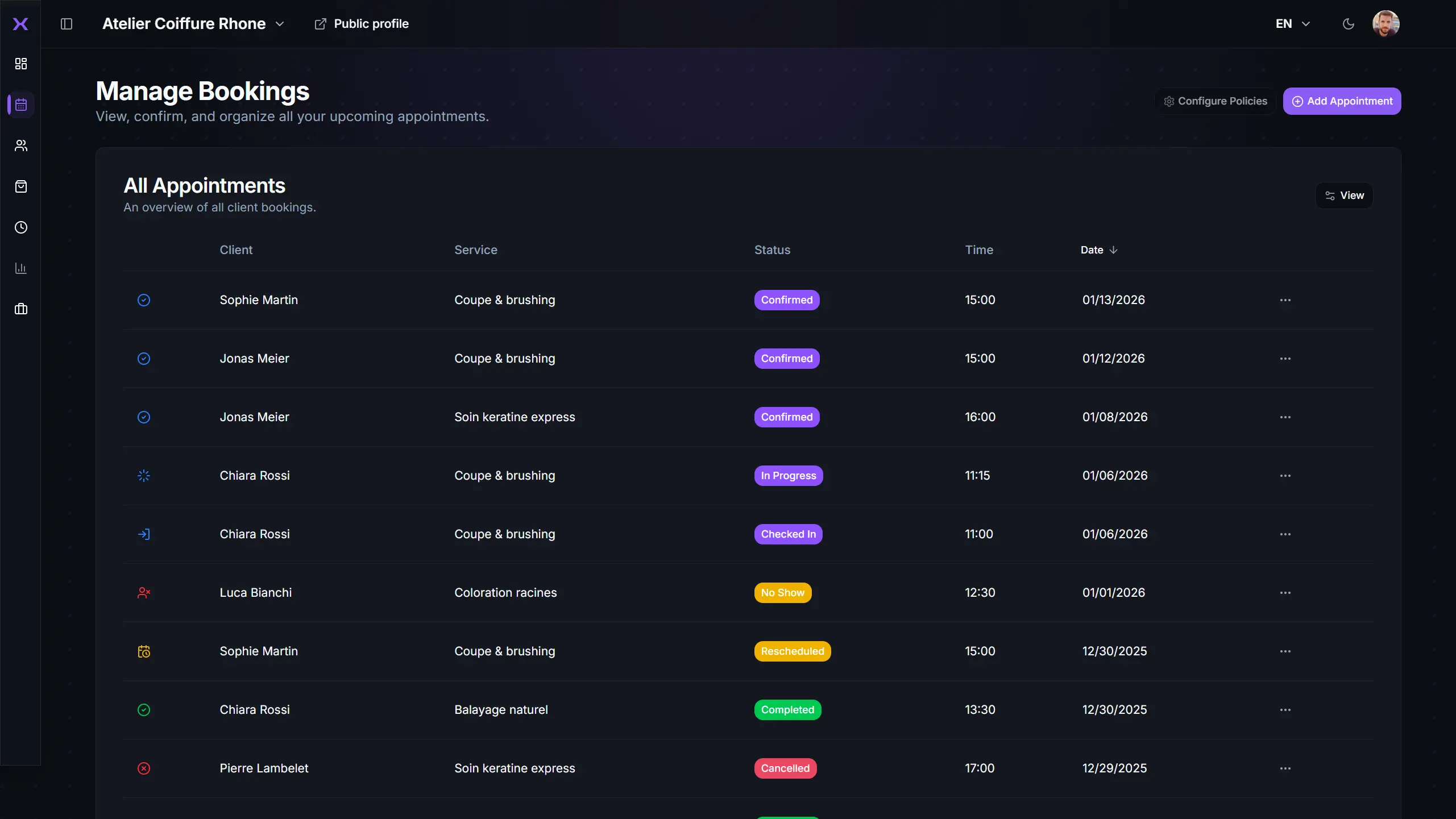
Task: Open the shopping bag icon in sidebar
Action: point(21,186)
